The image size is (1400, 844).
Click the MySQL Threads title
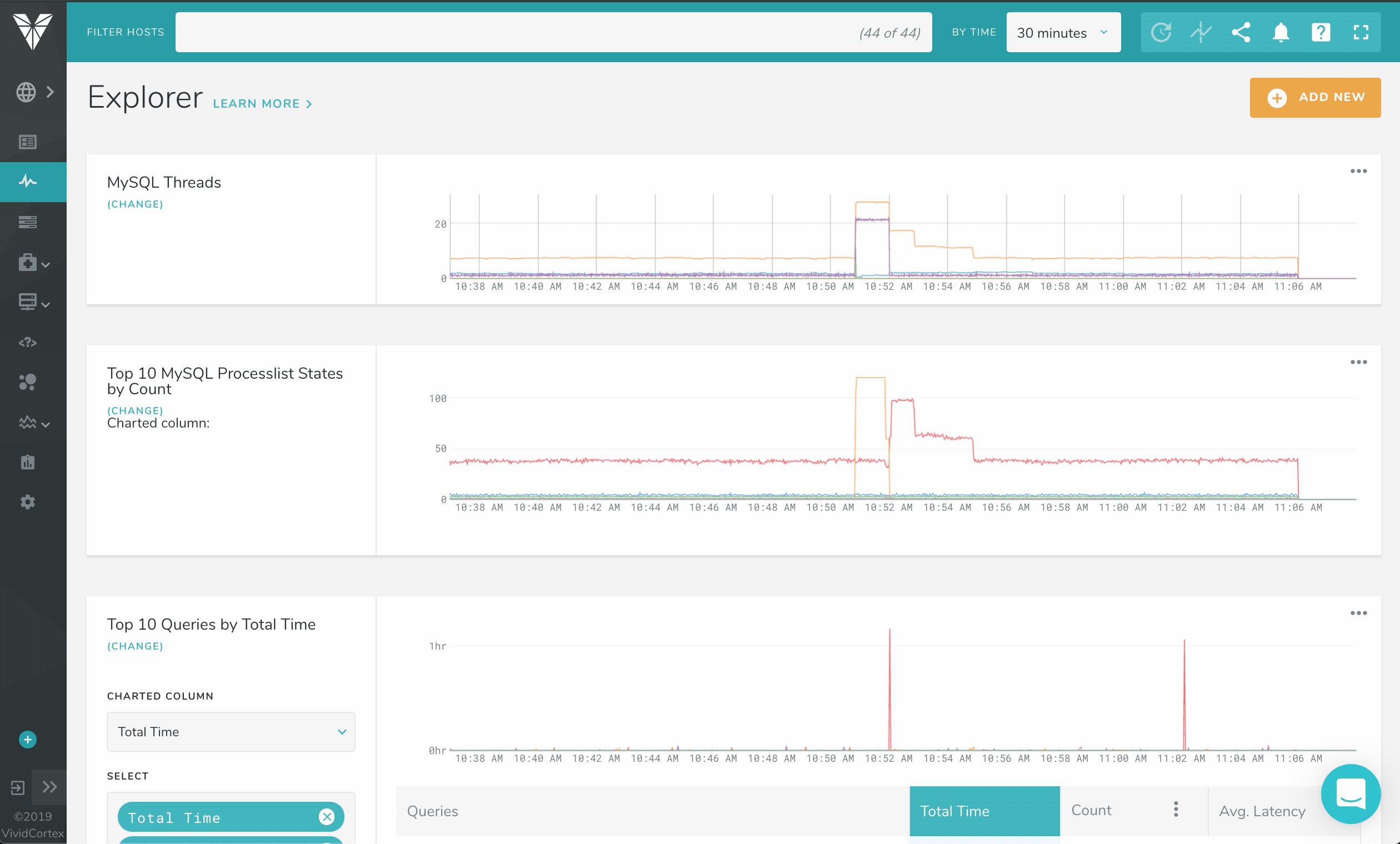pos(164,182)
